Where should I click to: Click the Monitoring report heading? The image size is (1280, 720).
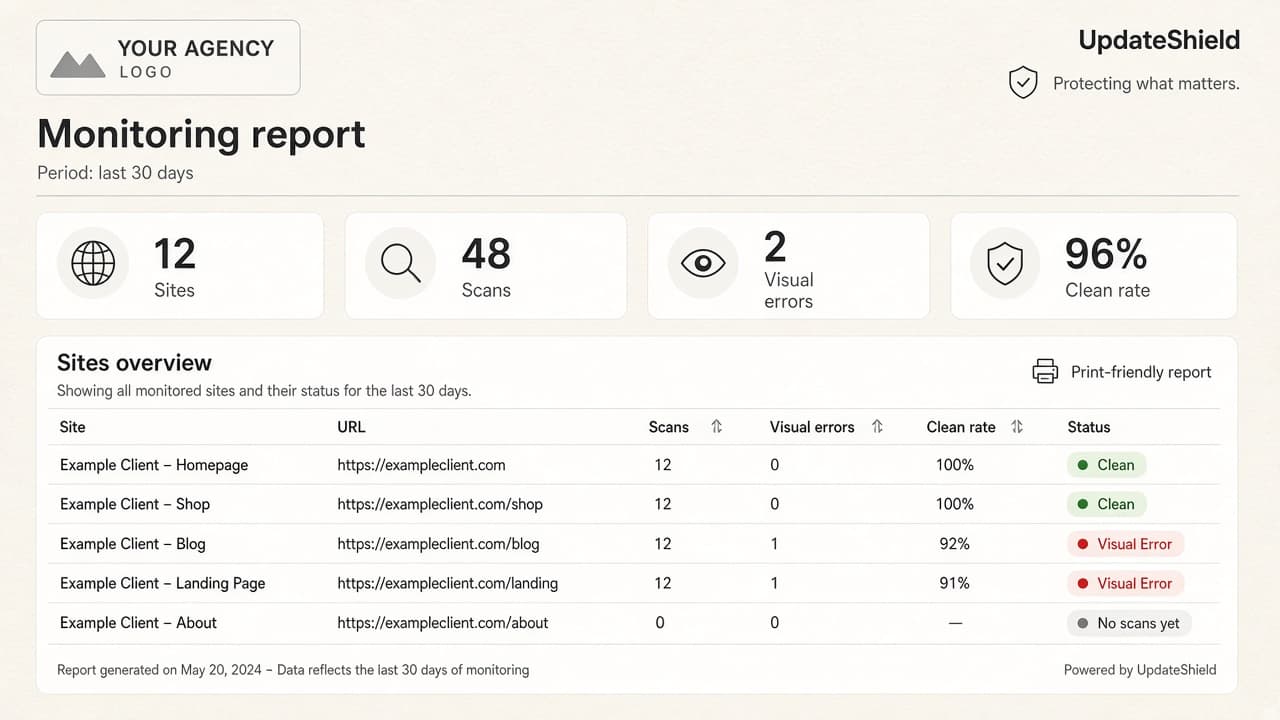tap(202, 134)
